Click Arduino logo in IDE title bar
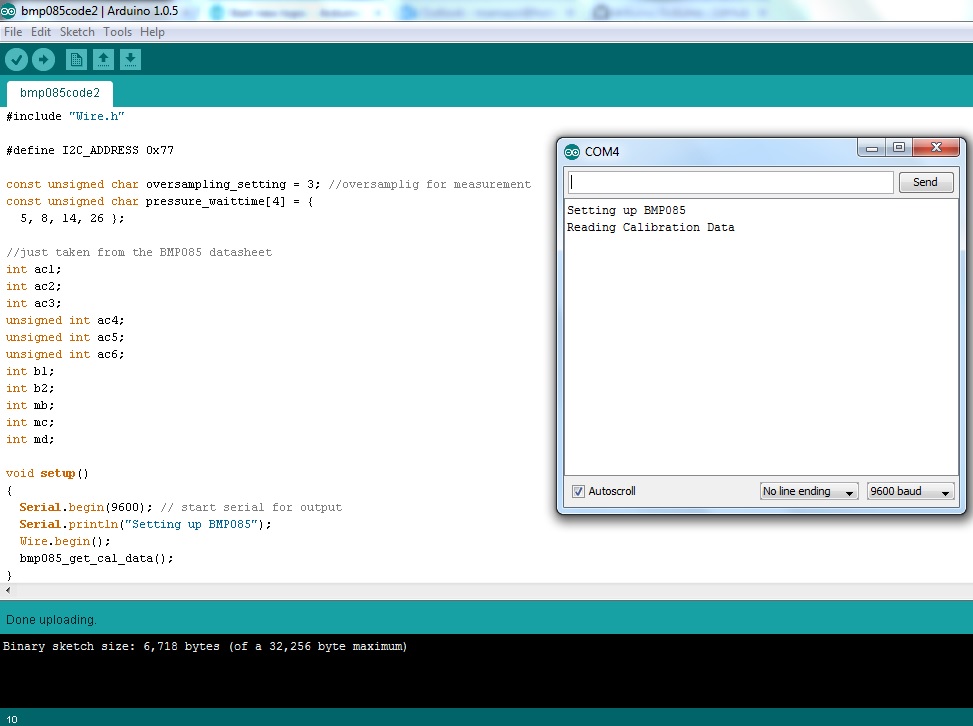Screen dimensions: 973x726 [8, 11]
